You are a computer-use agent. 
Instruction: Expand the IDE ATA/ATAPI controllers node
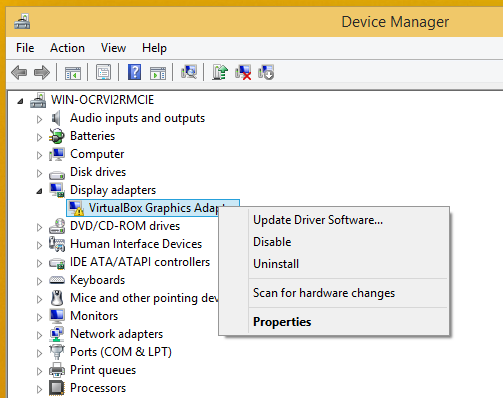click(39, 263)
